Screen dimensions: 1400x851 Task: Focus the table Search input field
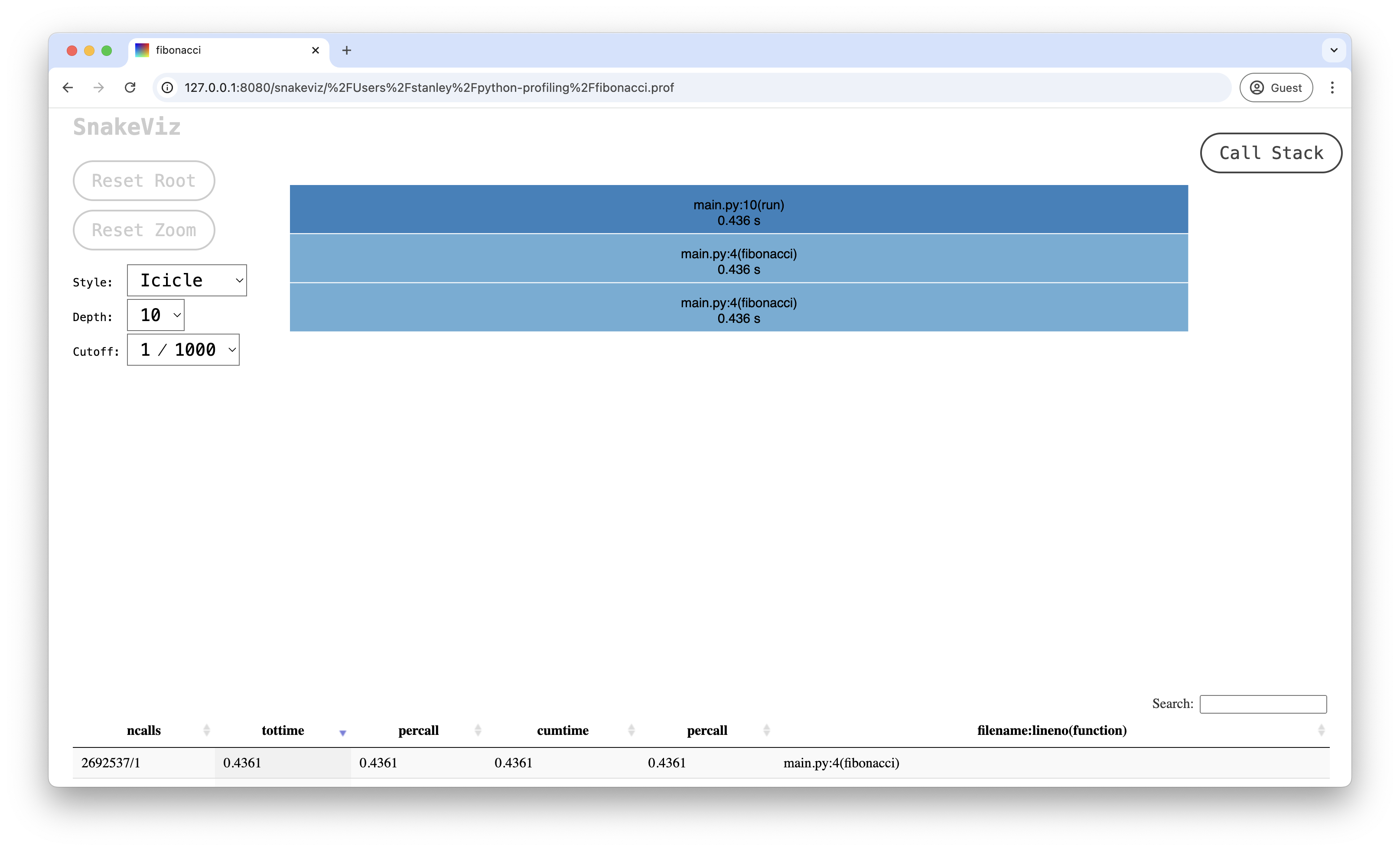pos(1263,704)
